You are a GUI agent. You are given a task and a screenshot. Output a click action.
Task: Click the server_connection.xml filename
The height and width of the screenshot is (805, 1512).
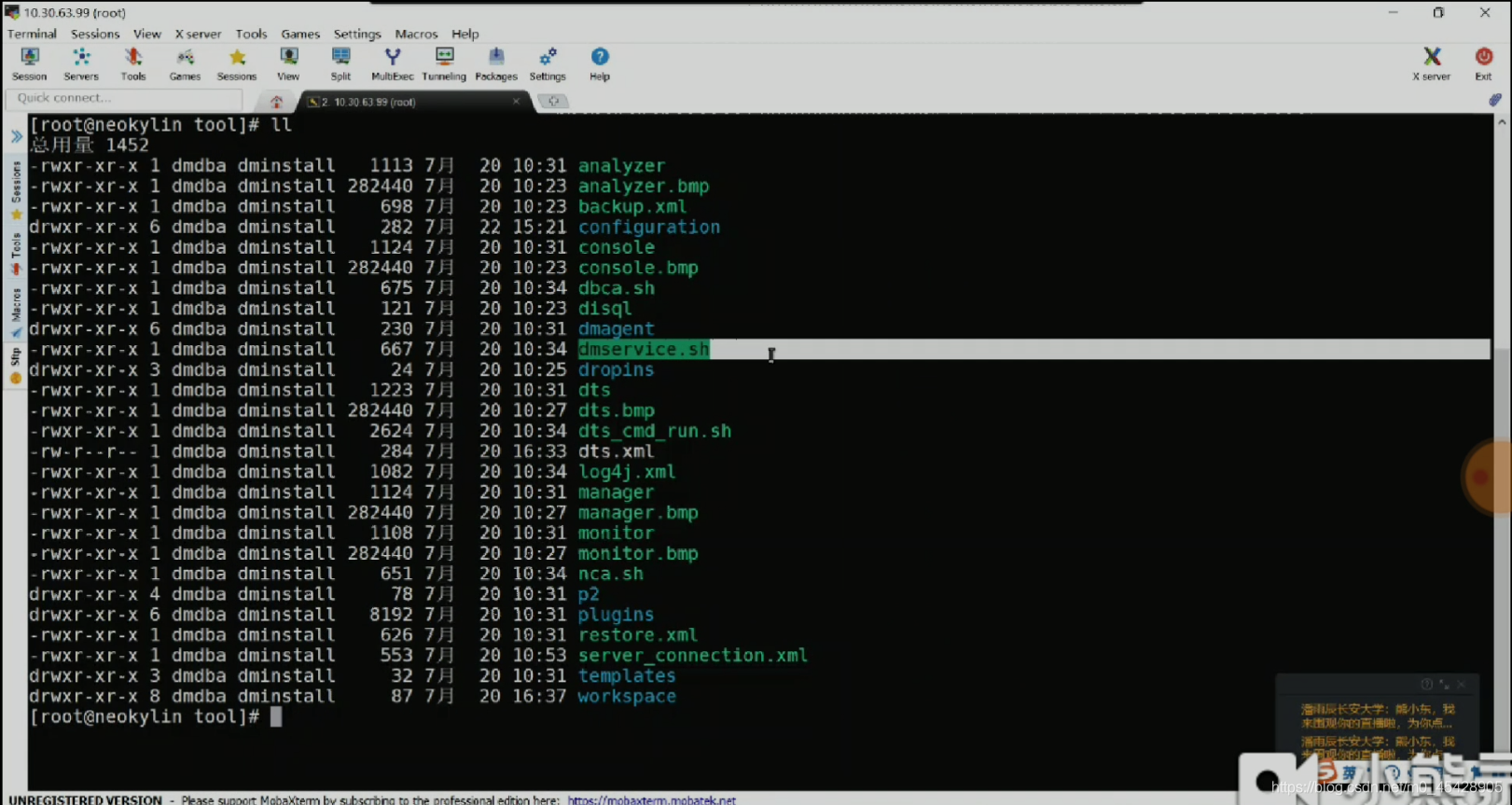(x=692, y=656)
